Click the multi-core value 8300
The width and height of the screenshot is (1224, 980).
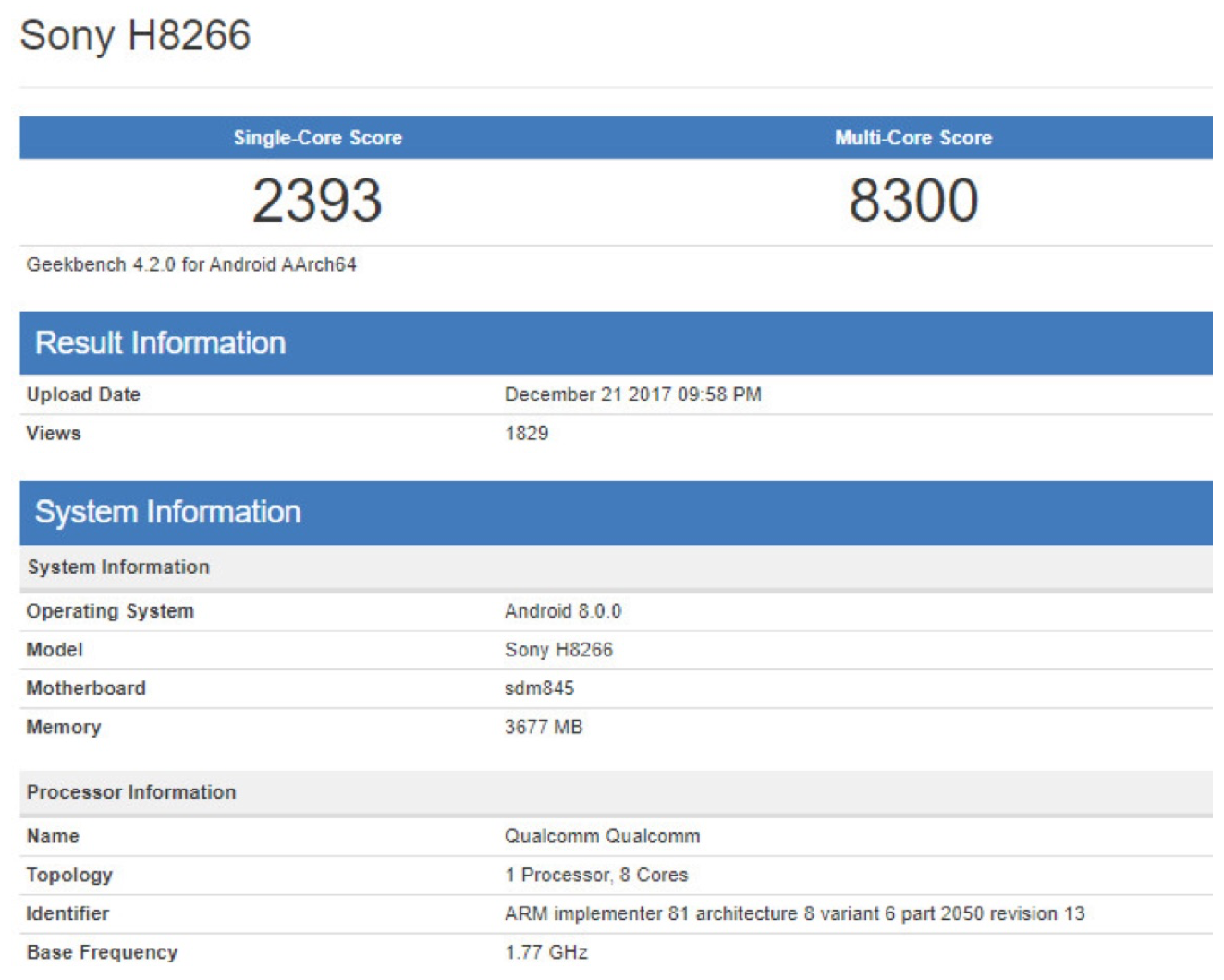tap(913, 201)
